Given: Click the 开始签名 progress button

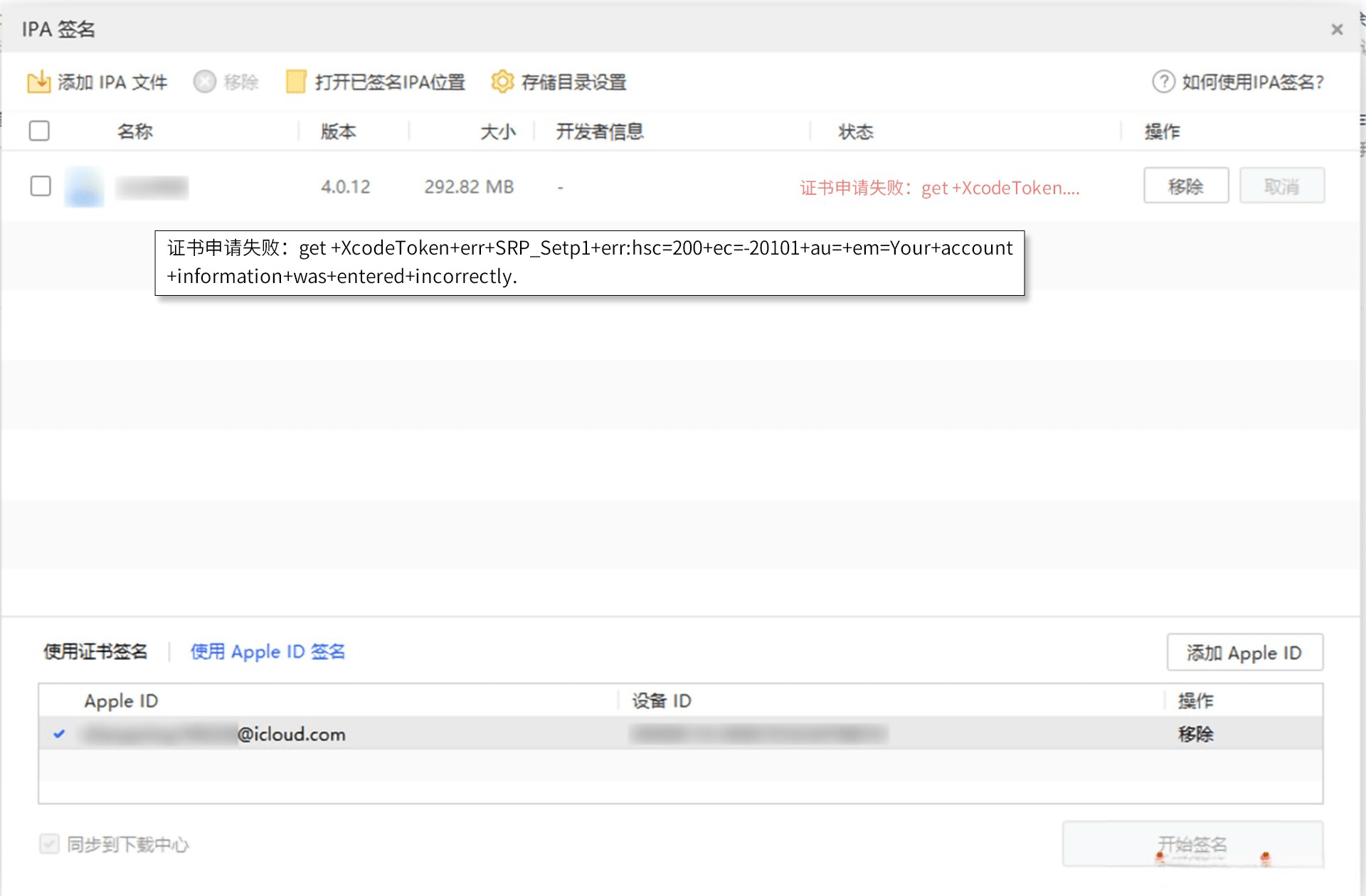Looking at the screenshot, I should coord(1192,844).
